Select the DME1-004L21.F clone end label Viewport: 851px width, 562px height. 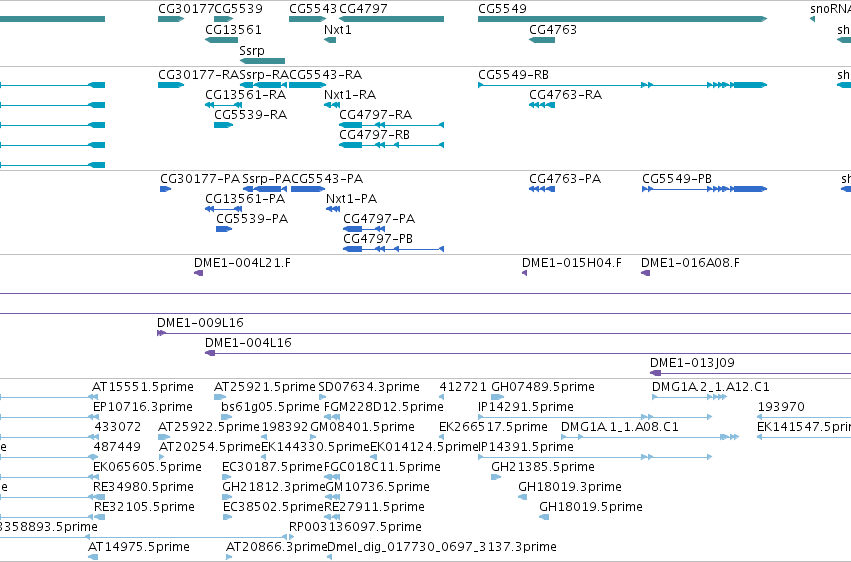coord(242,263)
